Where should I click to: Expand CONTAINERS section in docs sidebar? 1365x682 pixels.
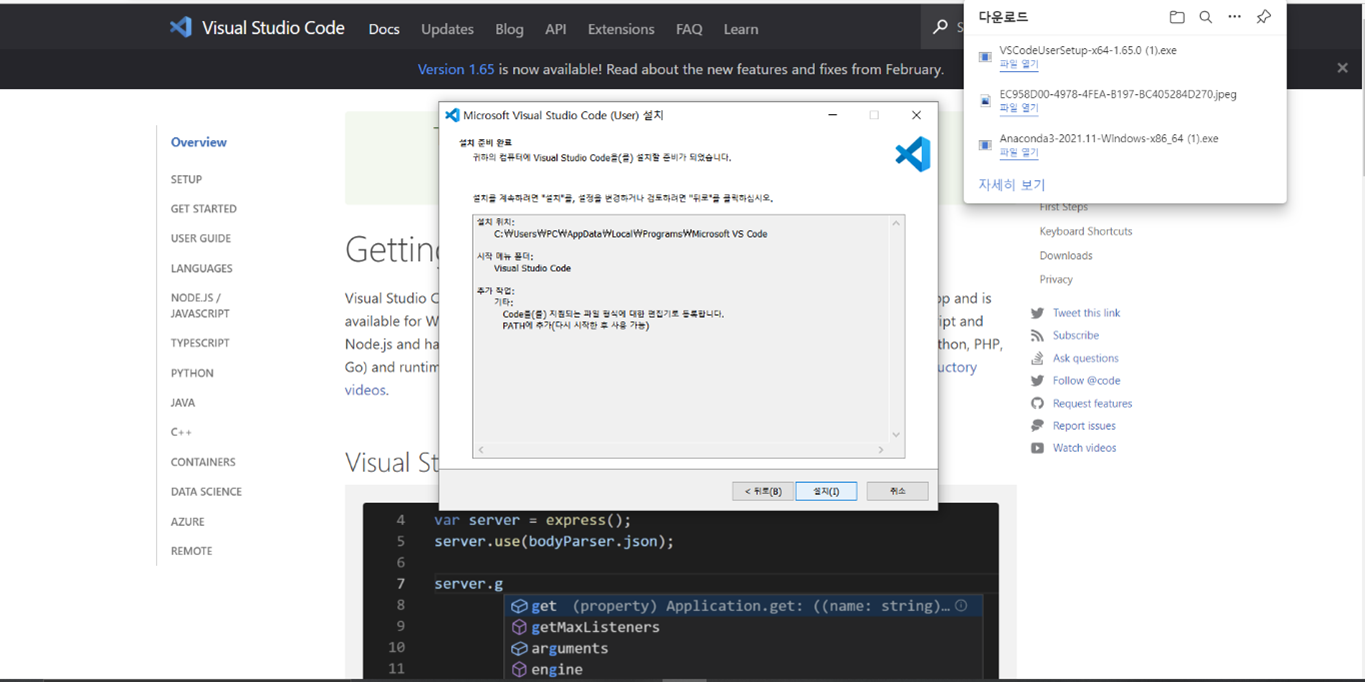203,462
